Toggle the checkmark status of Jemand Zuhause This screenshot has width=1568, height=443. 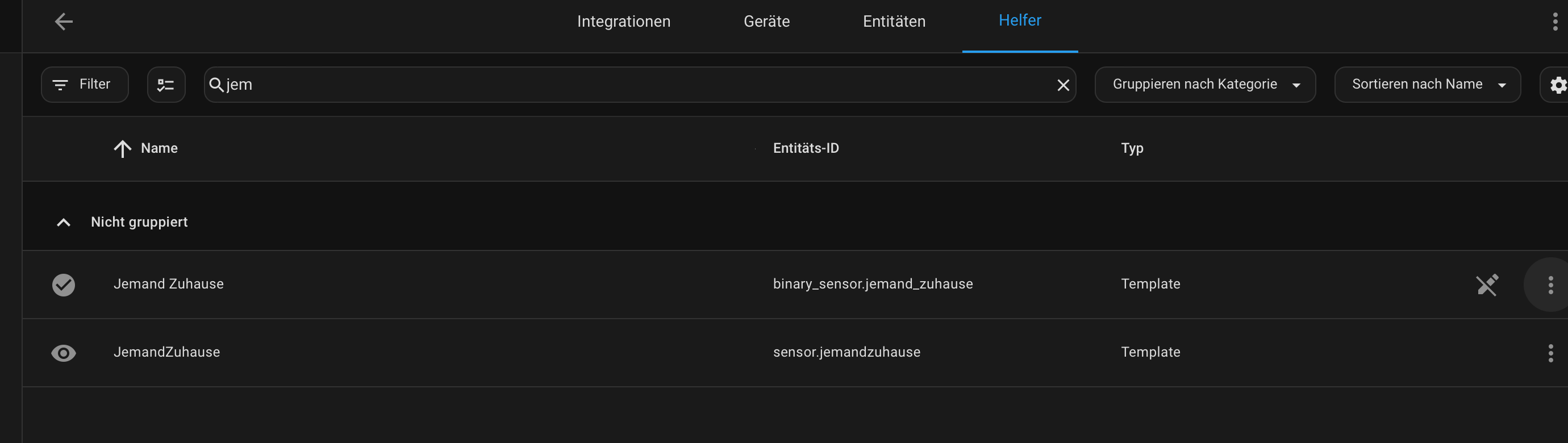click(x=63, y=285)
